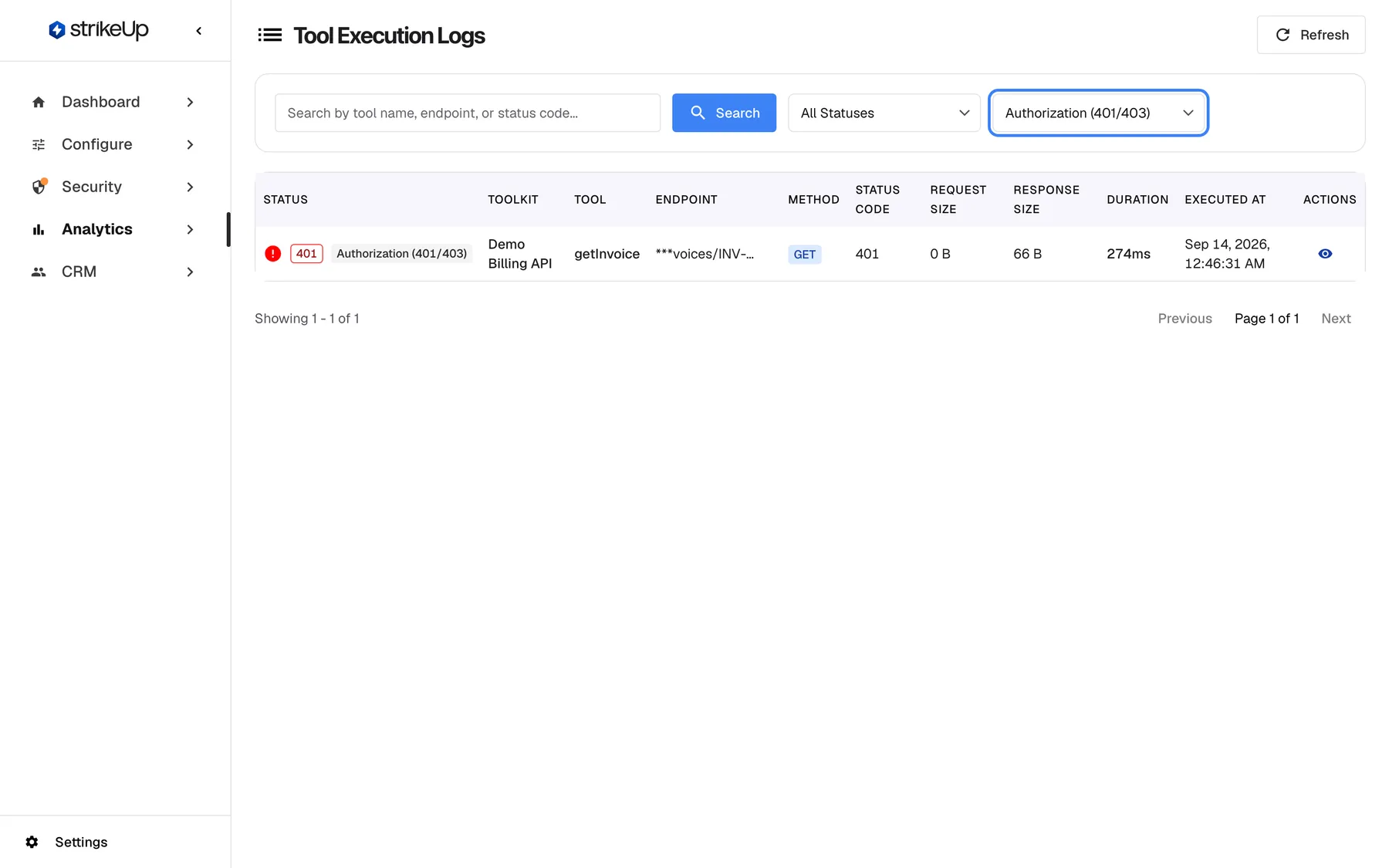Open CRM in sidebar

[113, 272]
